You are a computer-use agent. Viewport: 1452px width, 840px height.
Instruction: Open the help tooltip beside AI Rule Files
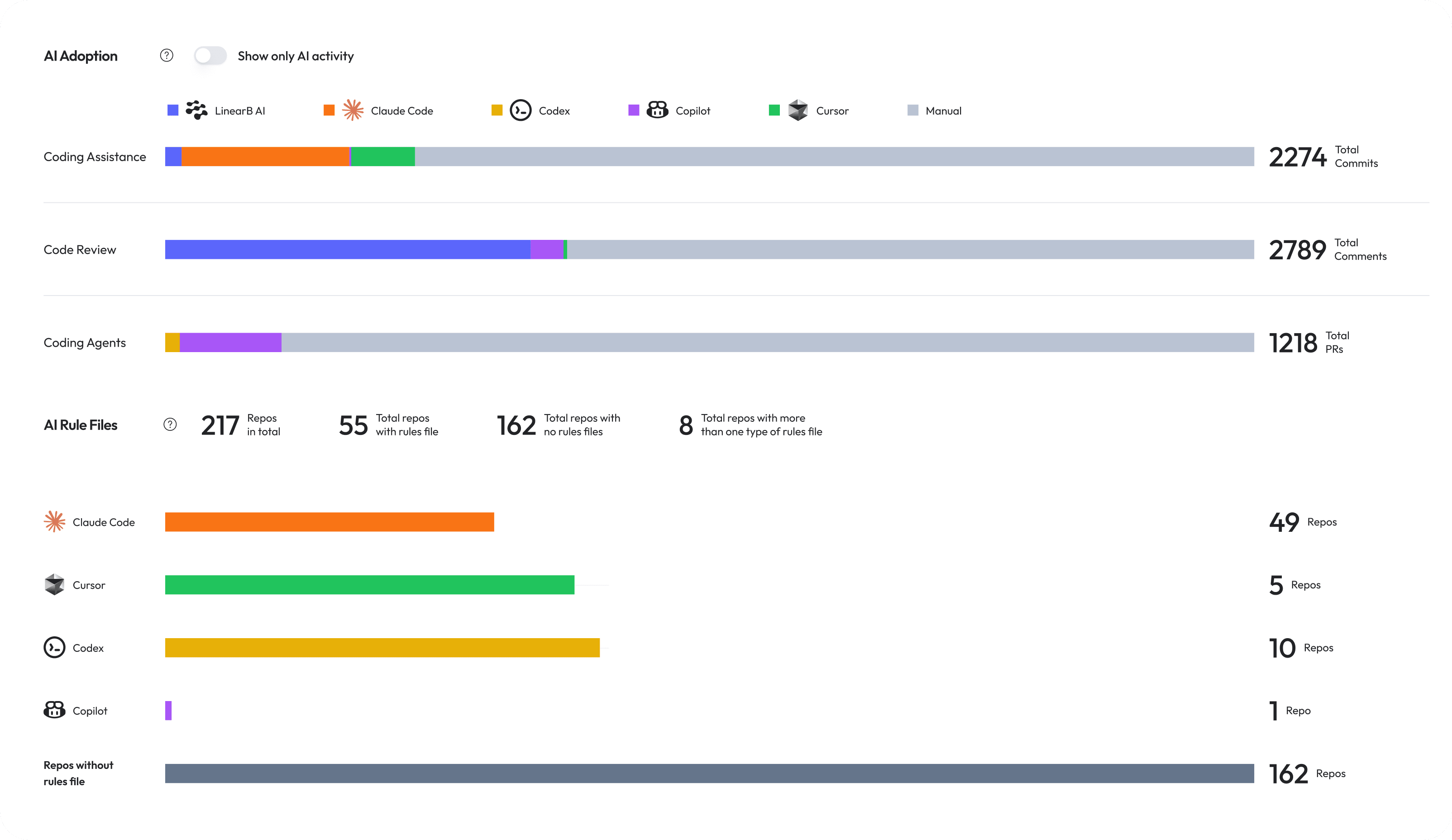[170, 425]
